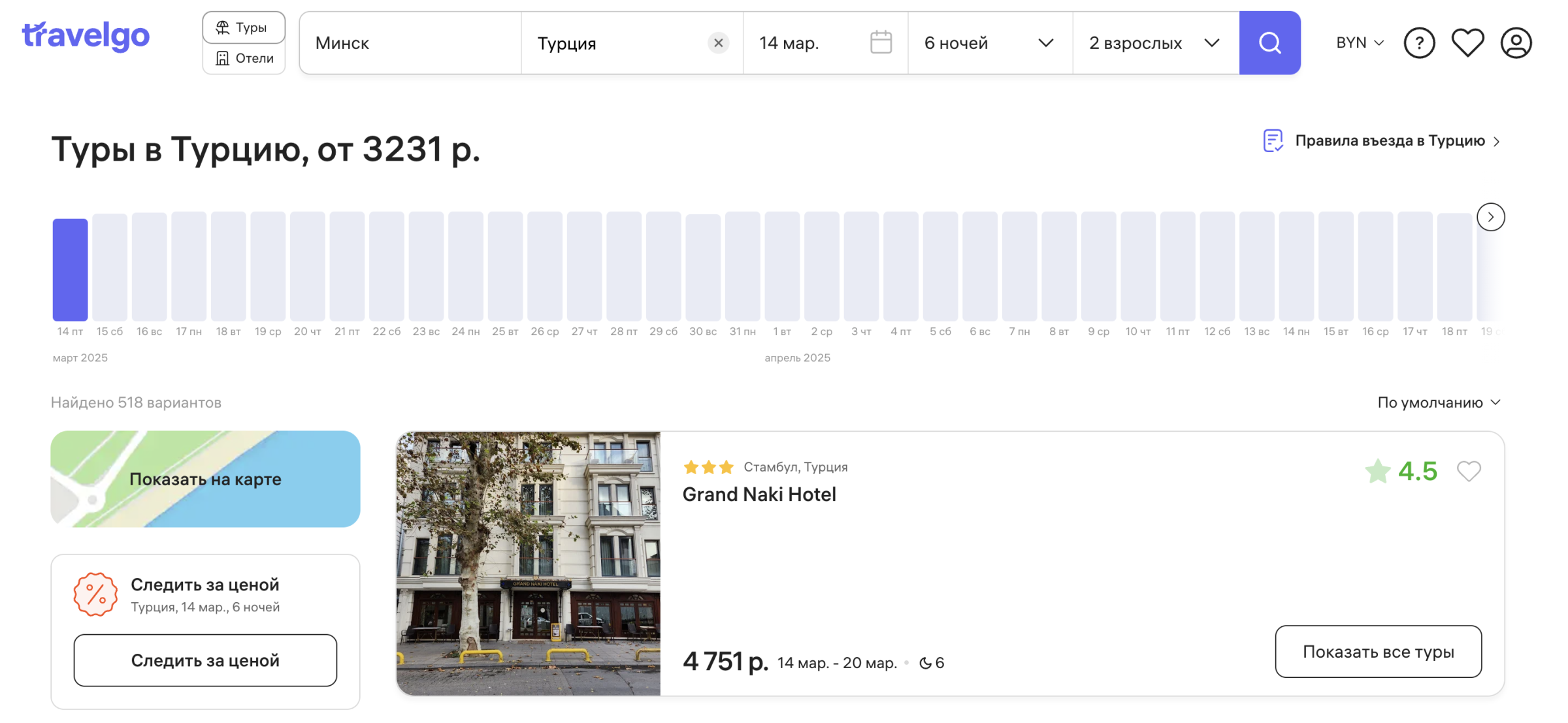
Task: Clear the Турция destination field
Action: click(x=718, y=43)
